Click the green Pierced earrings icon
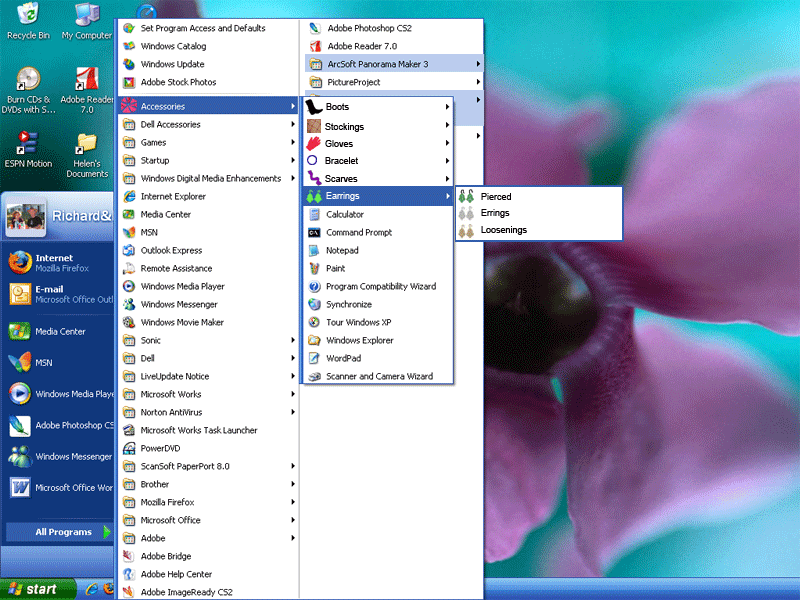The height and width of the screenshot is (600, 800). (466, 196)
